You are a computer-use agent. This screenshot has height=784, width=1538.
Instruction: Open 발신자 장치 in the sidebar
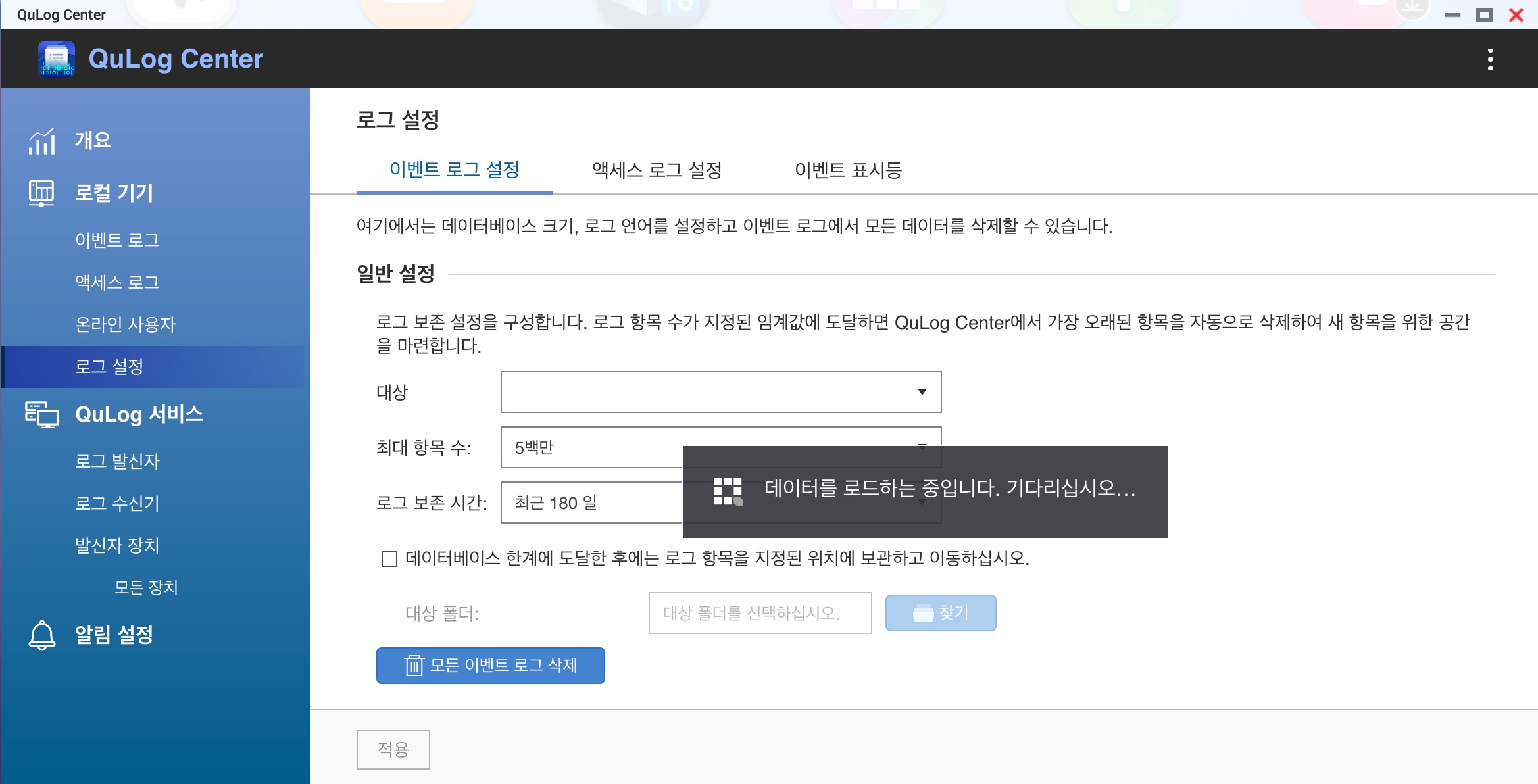coord(117,545)
